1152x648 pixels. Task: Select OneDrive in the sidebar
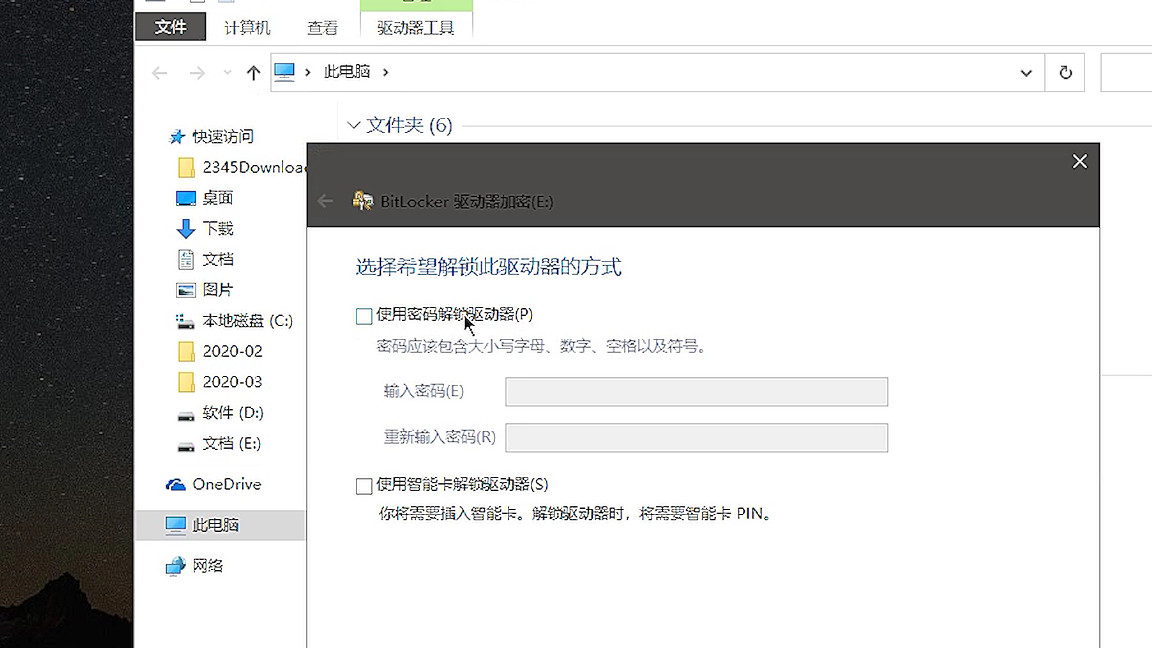pyautogui.click(x=226, y=484)
